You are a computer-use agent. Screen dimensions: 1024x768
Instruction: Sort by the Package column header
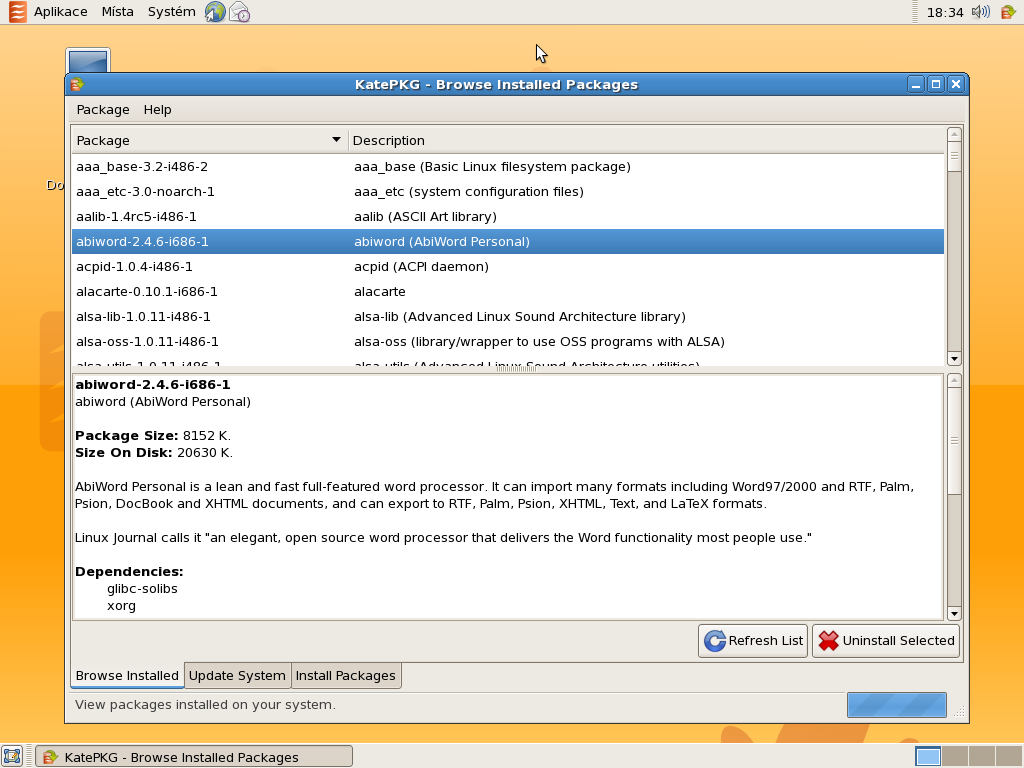[x=210, y=140]
